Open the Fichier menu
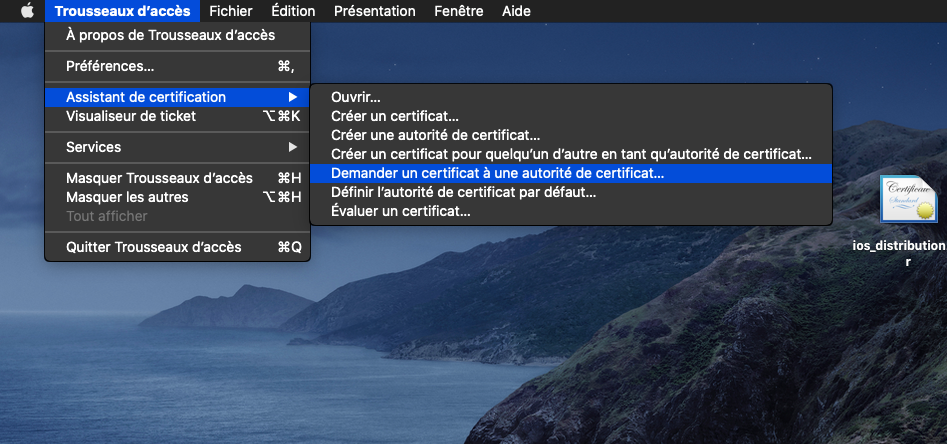 [231, 11]
